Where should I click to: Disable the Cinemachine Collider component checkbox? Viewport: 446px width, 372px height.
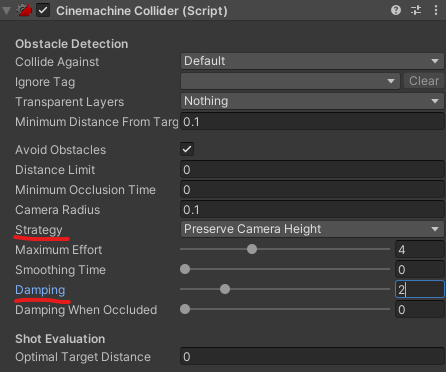coord(43,10)
